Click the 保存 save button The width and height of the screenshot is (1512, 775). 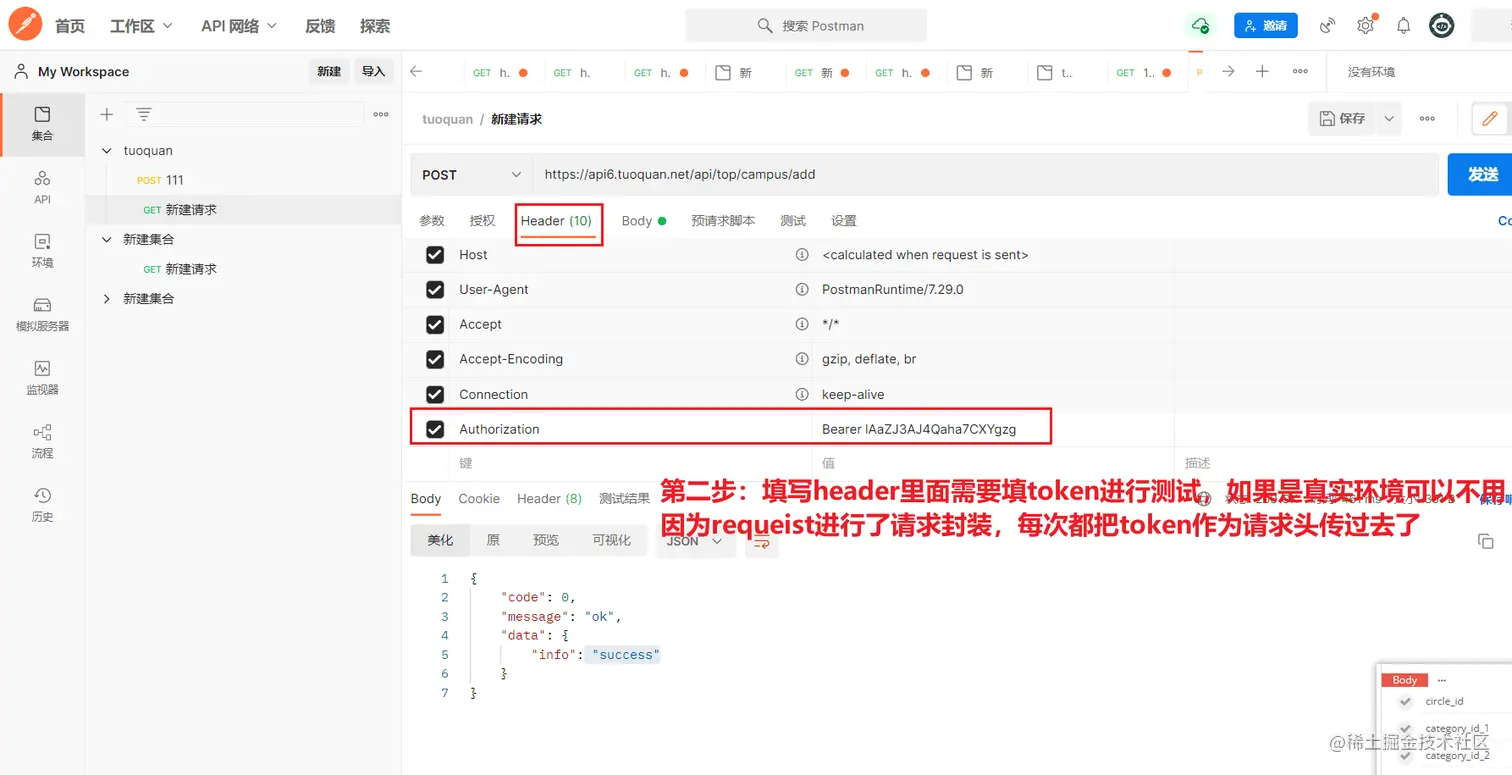pos(1342,118)
